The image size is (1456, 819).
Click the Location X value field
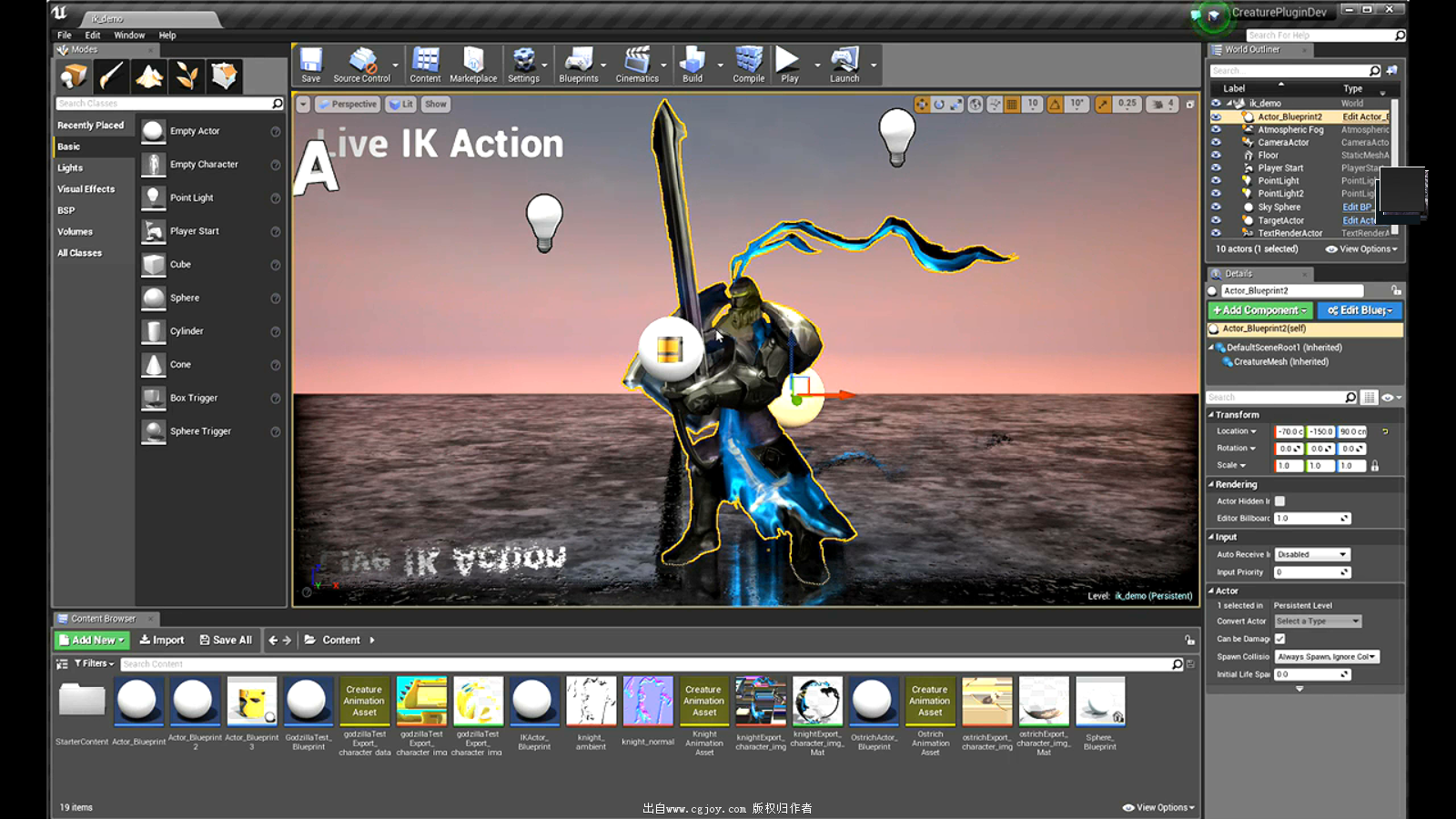1289,431
